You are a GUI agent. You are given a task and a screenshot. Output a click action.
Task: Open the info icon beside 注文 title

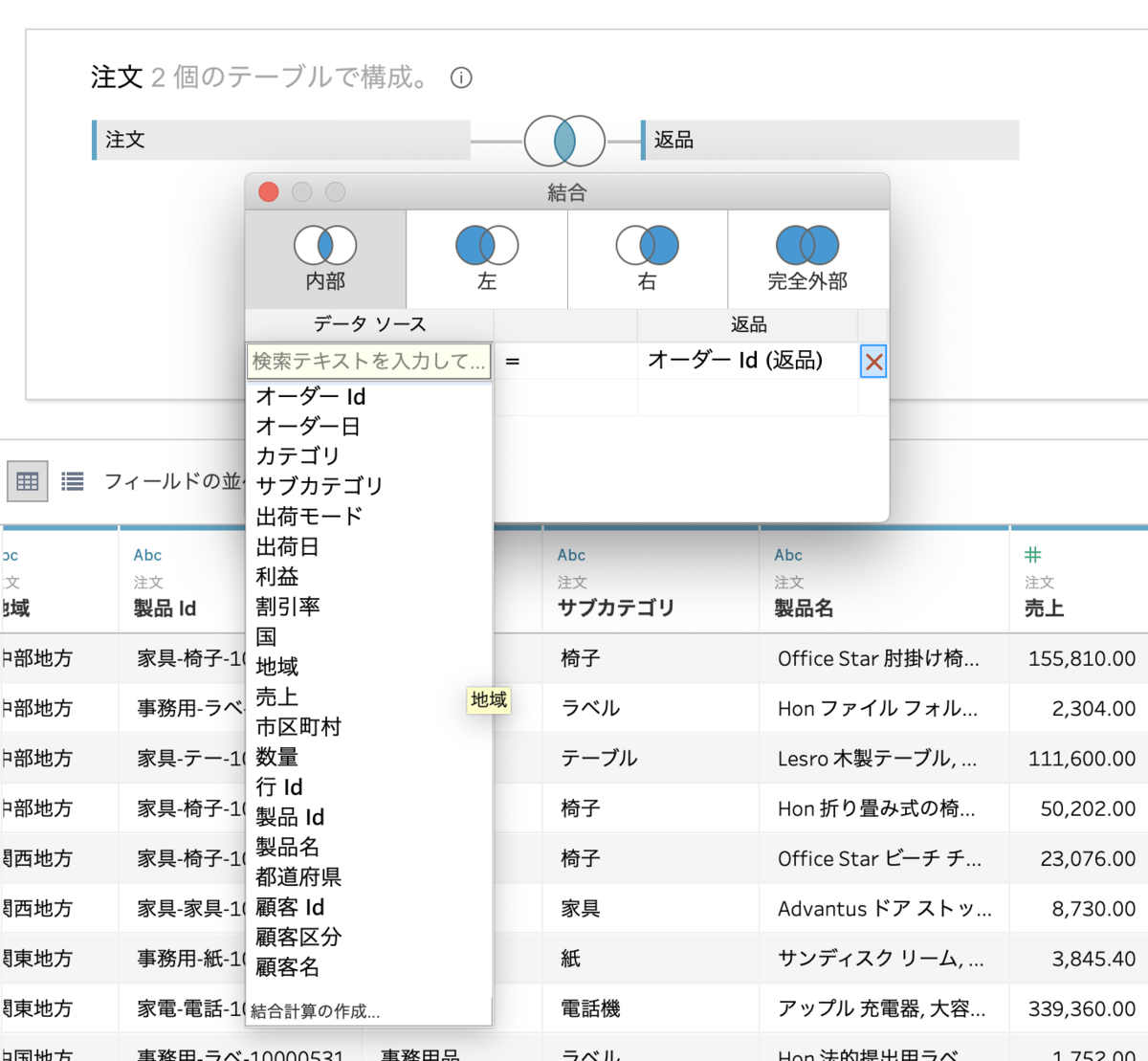click(461, 78)
